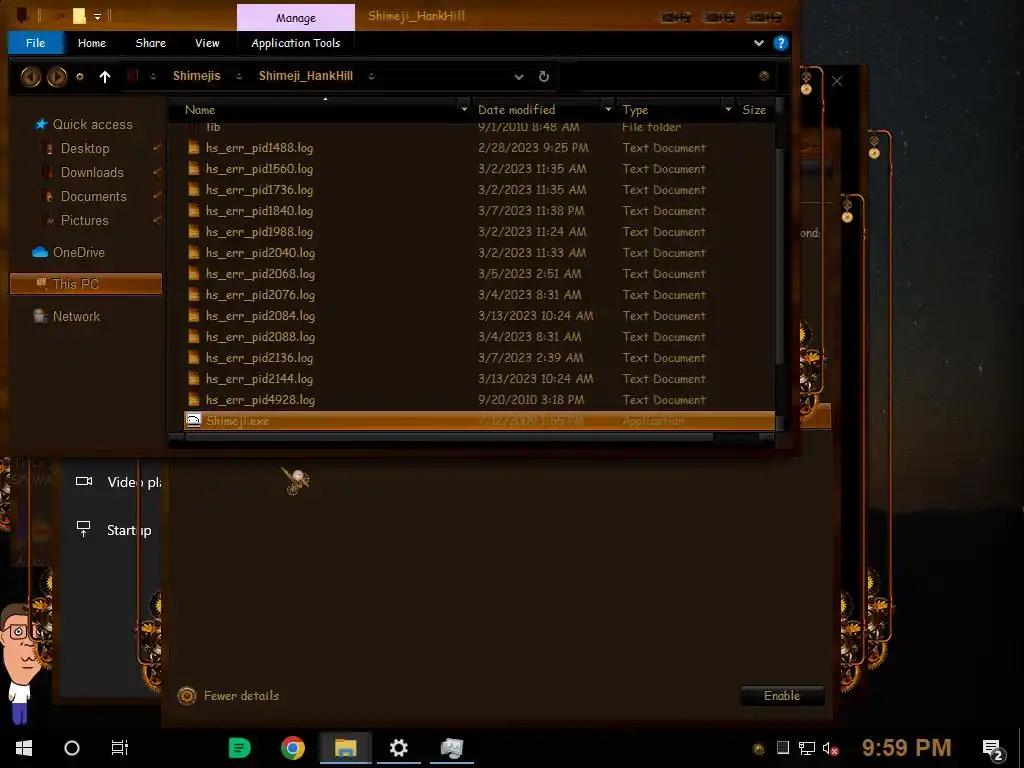
Task: Open the Application Tools tab
Action: [x=296, y=43]
